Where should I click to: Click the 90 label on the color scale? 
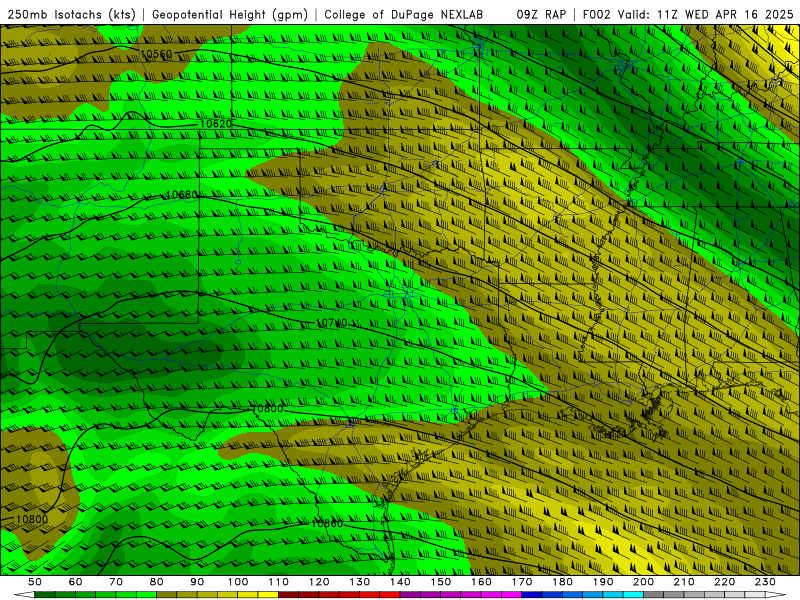[197, 582]
